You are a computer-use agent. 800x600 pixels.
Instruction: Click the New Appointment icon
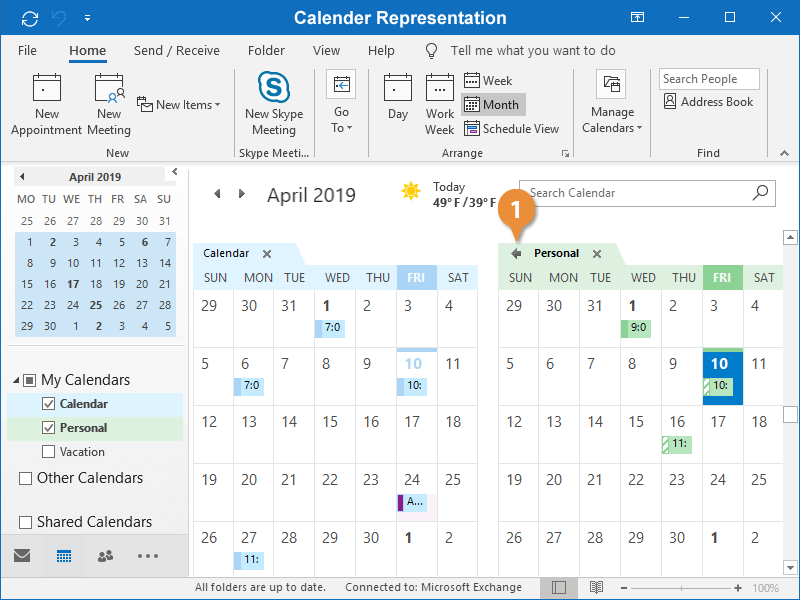(x=47, y=90)
